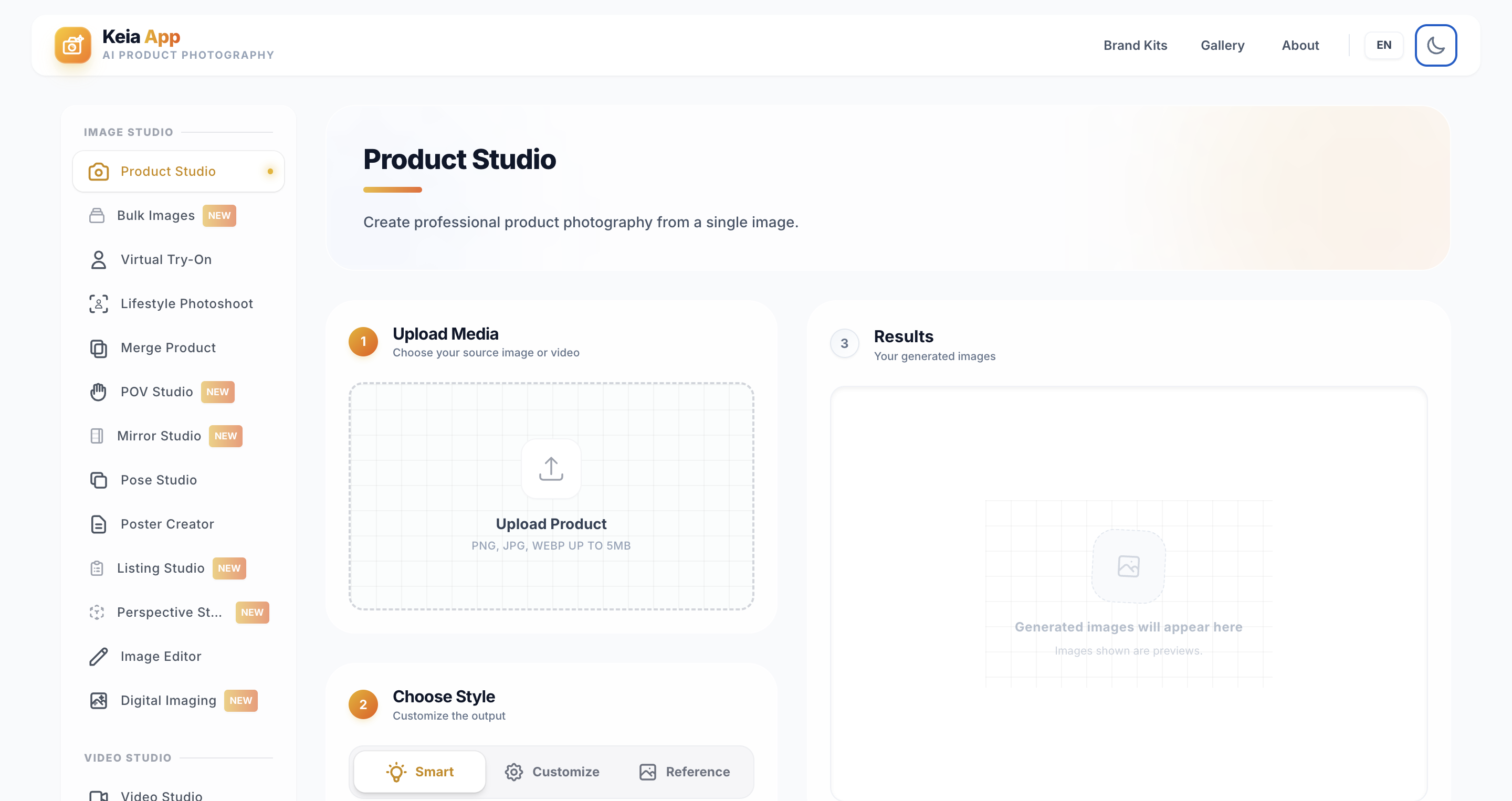
Task: Click the Video Studio camera icon
Action: point(99,796)
